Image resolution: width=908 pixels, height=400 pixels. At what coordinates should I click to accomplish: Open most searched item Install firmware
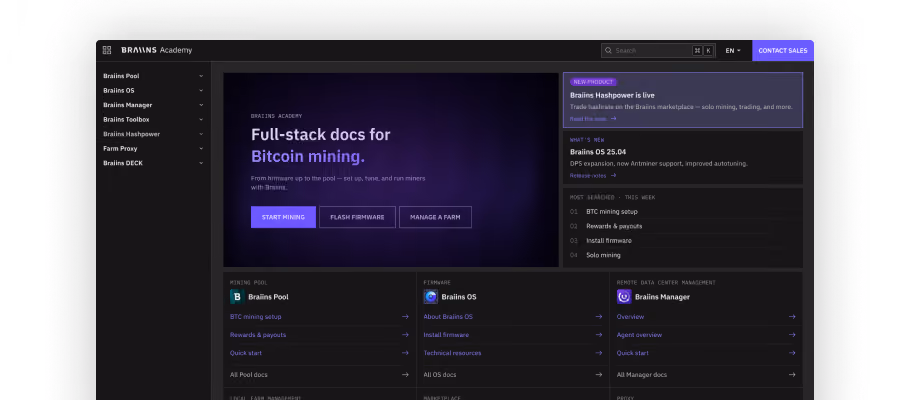click(x=609, y=241)
